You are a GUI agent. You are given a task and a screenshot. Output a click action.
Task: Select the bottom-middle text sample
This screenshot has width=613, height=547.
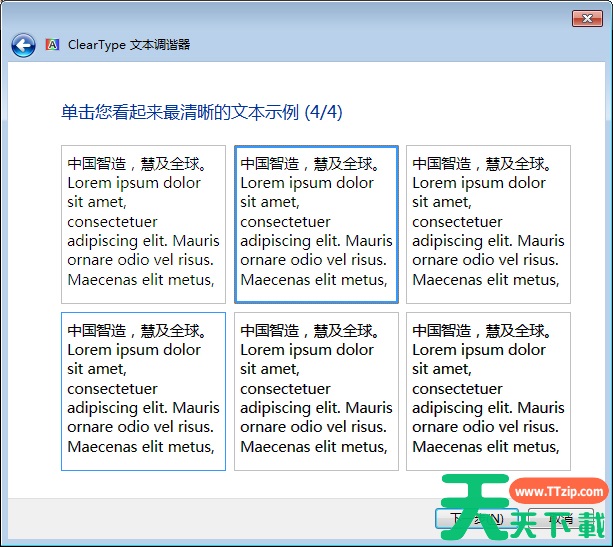pos(316,391)
